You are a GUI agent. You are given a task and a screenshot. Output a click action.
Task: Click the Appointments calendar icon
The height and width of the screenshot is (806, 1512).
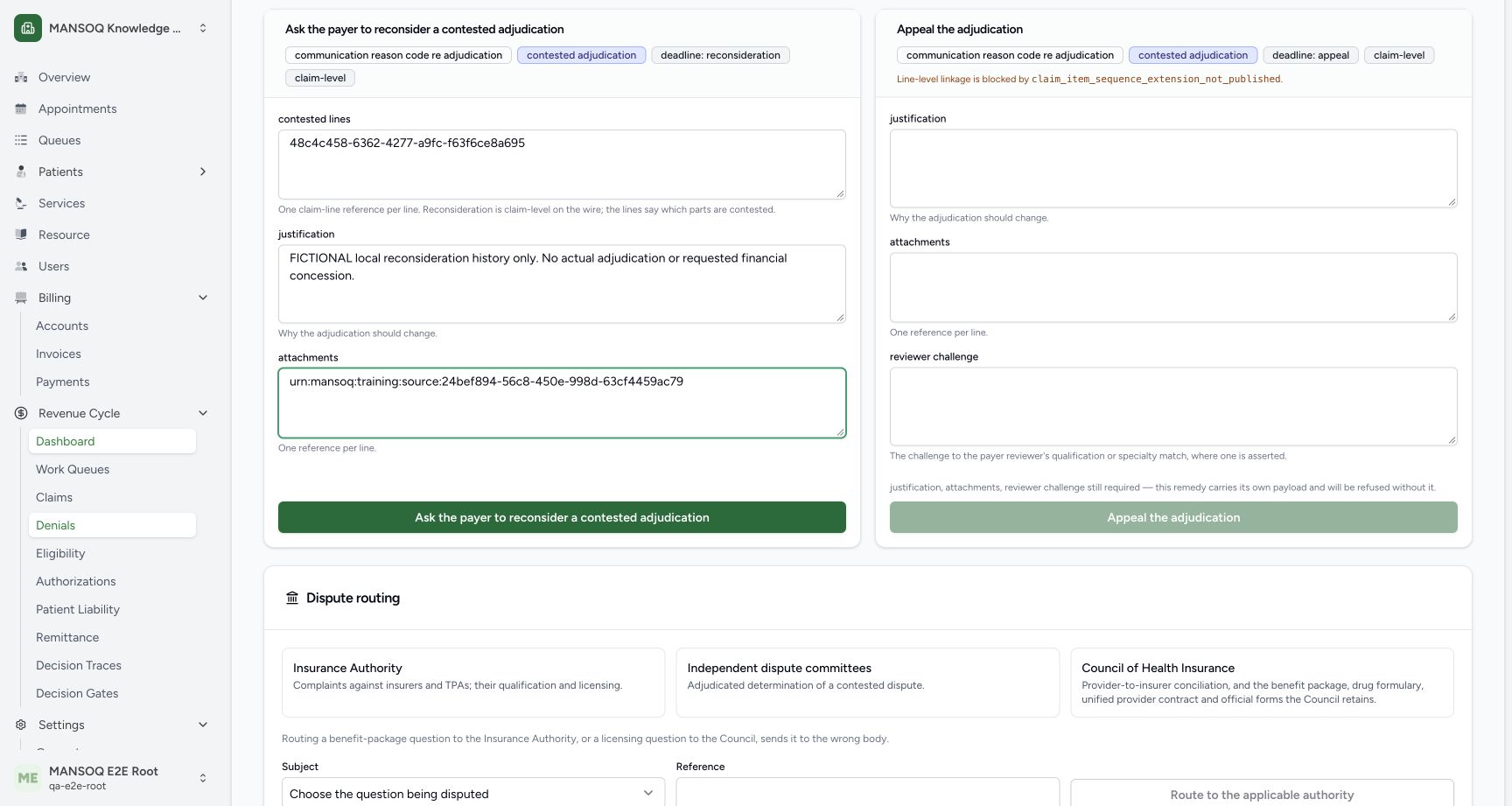coord(21,109)
